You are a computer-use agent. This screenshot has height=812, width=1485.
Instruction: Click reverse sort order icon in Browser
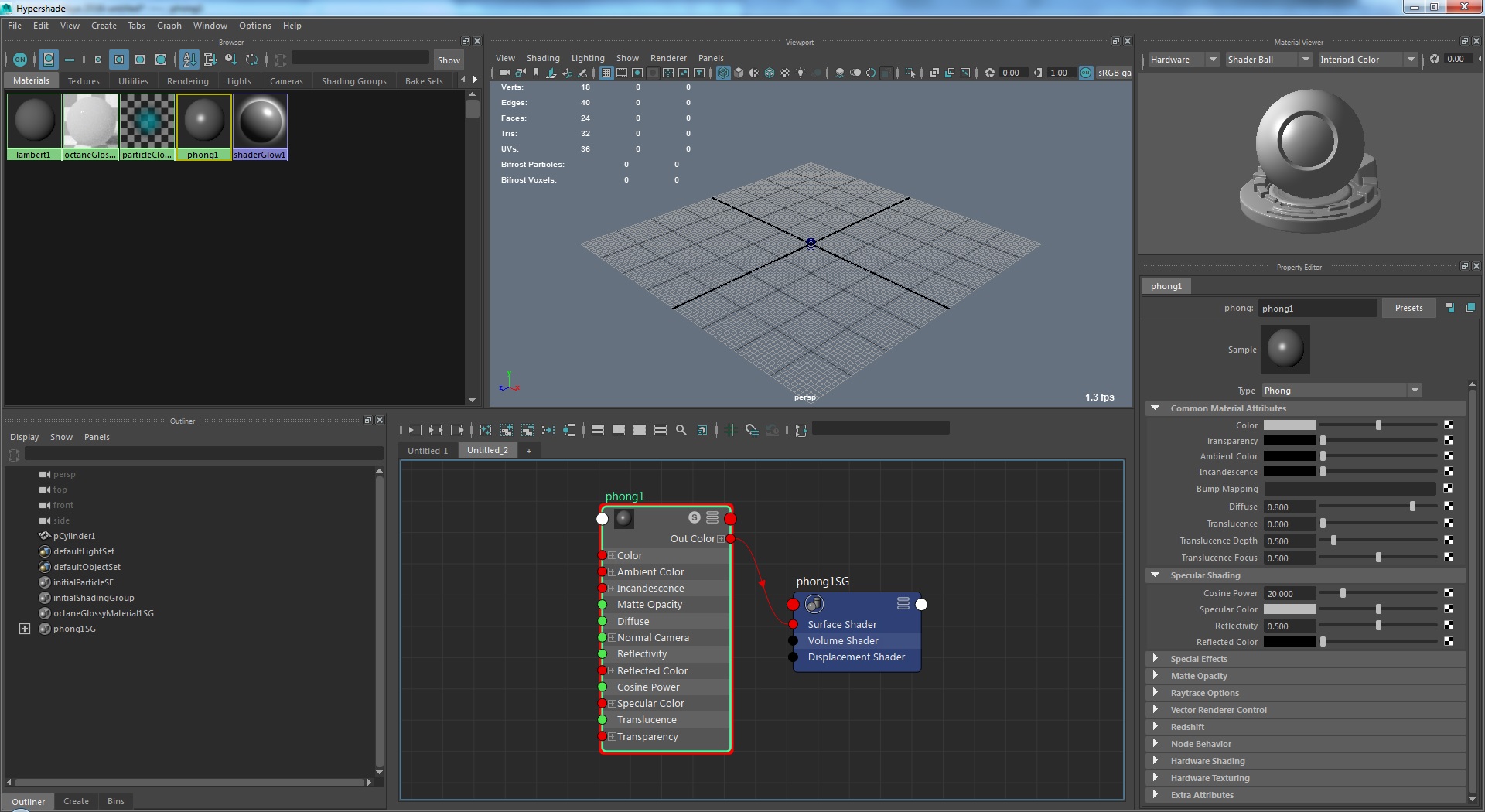(x=251, y=60)
